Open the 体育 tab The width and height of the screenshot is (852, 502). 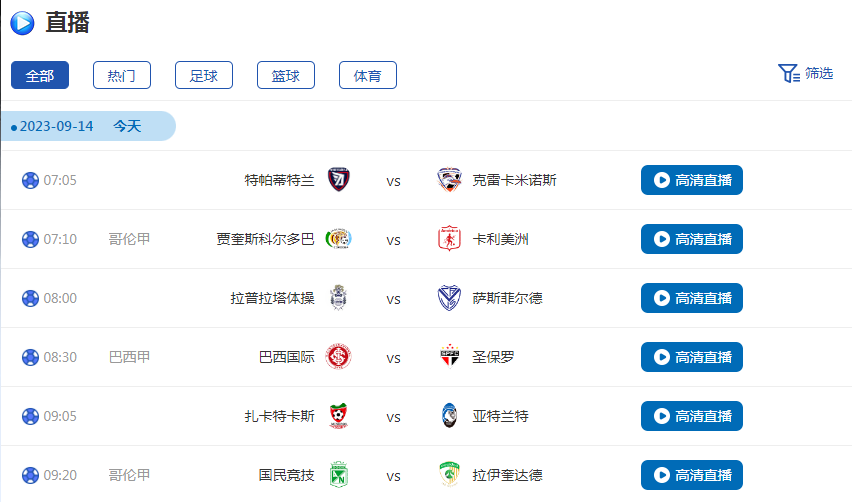point(368,75)
